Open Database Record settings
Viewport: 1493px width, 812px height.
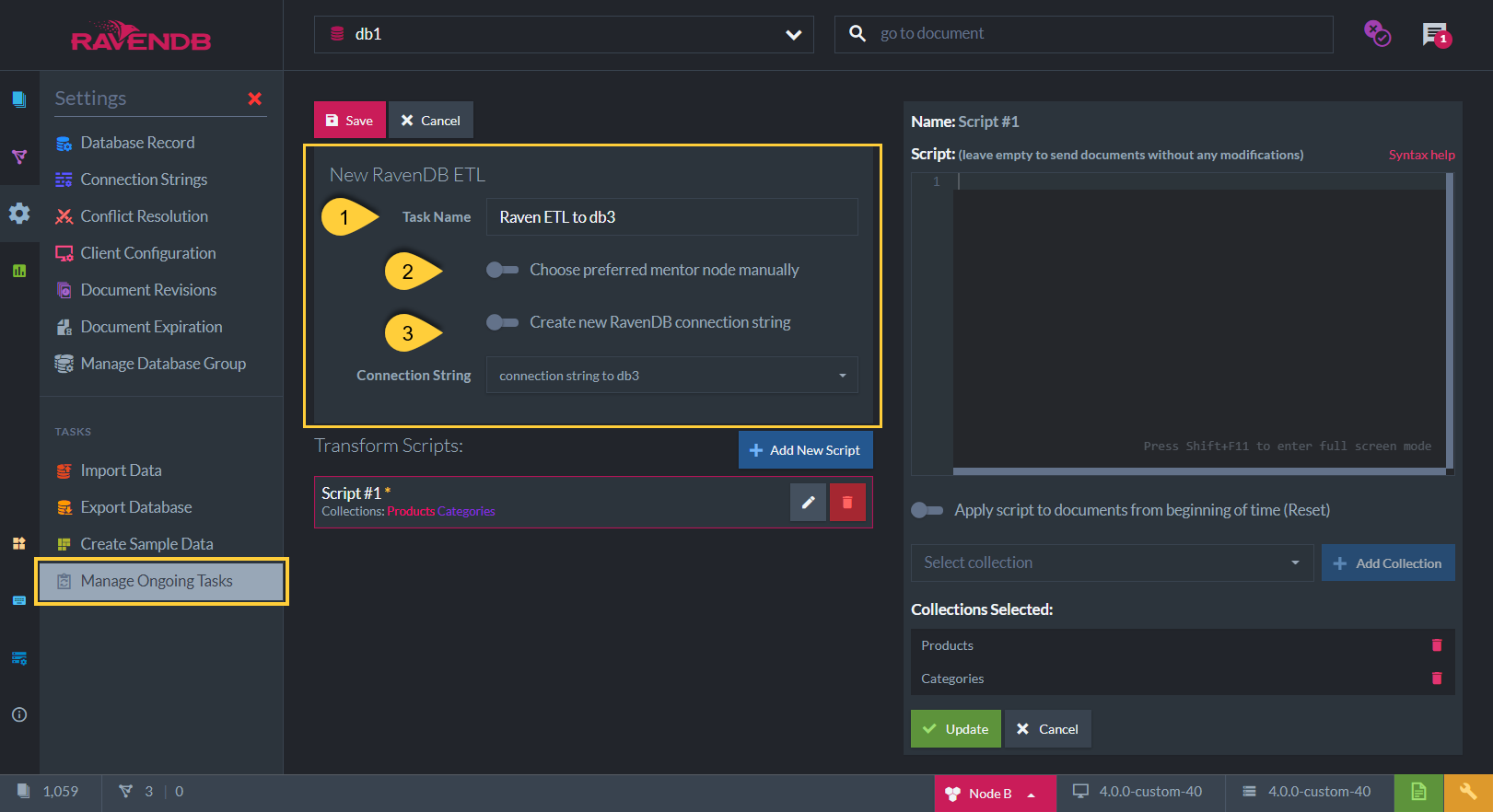pyautogui.click(x=137, y=143)
